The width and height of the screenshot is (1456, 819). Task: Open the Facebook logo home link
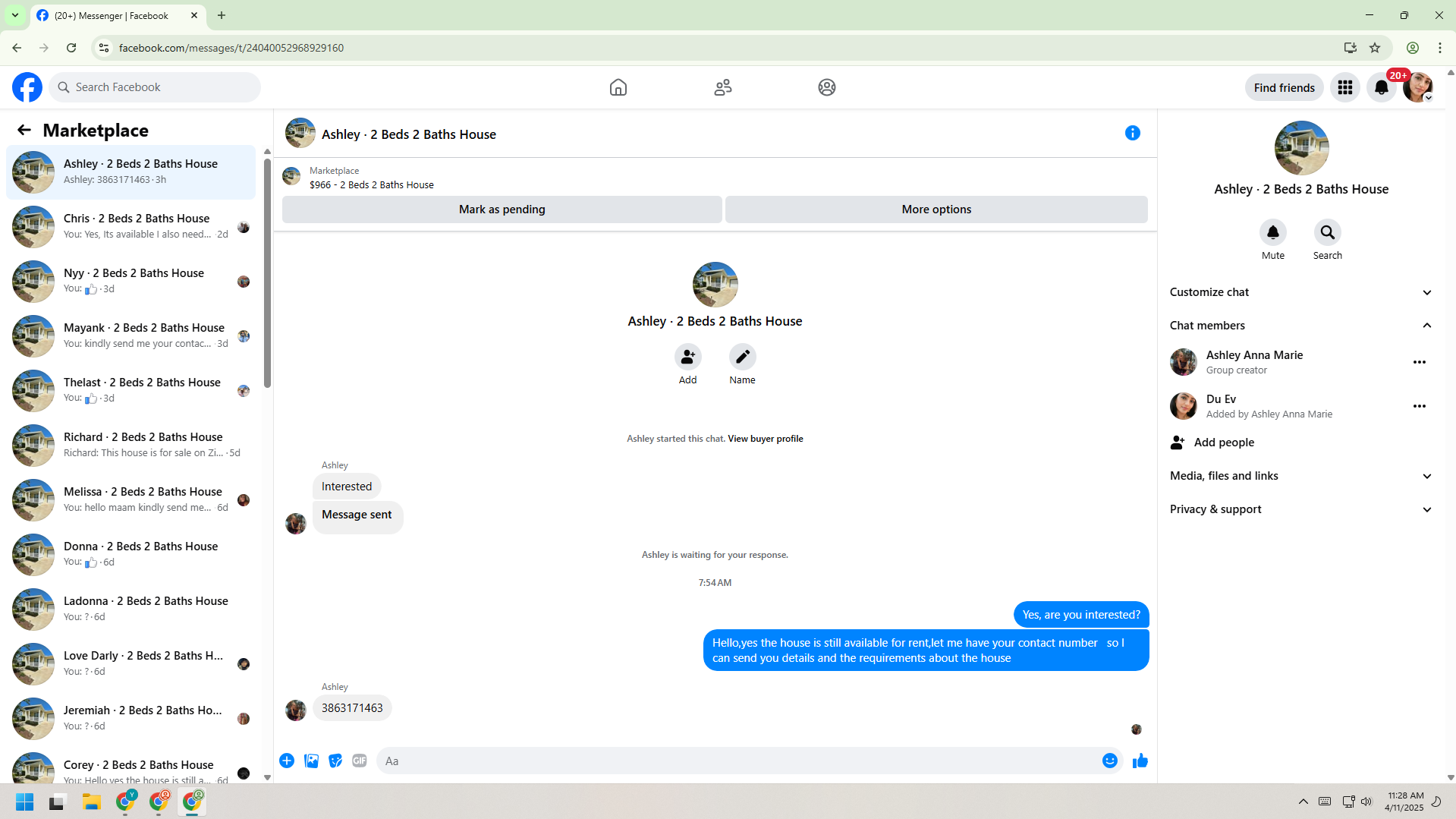[x=27, y=87]
